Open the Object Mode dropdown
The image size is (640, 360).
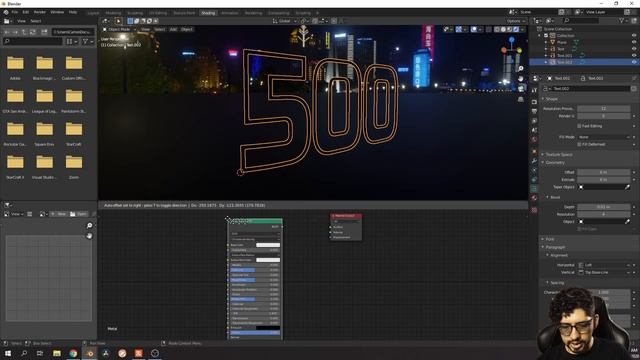[119, 29]
